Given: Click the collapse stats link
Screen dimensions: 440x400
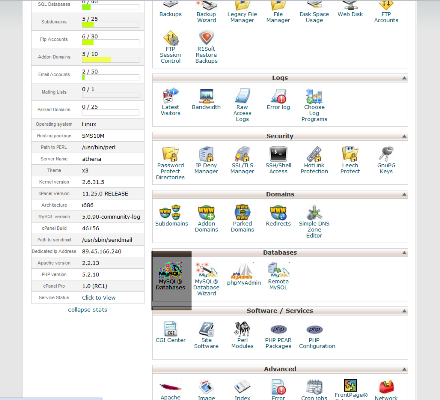Looking at the screenshot, I should point(88,310).
